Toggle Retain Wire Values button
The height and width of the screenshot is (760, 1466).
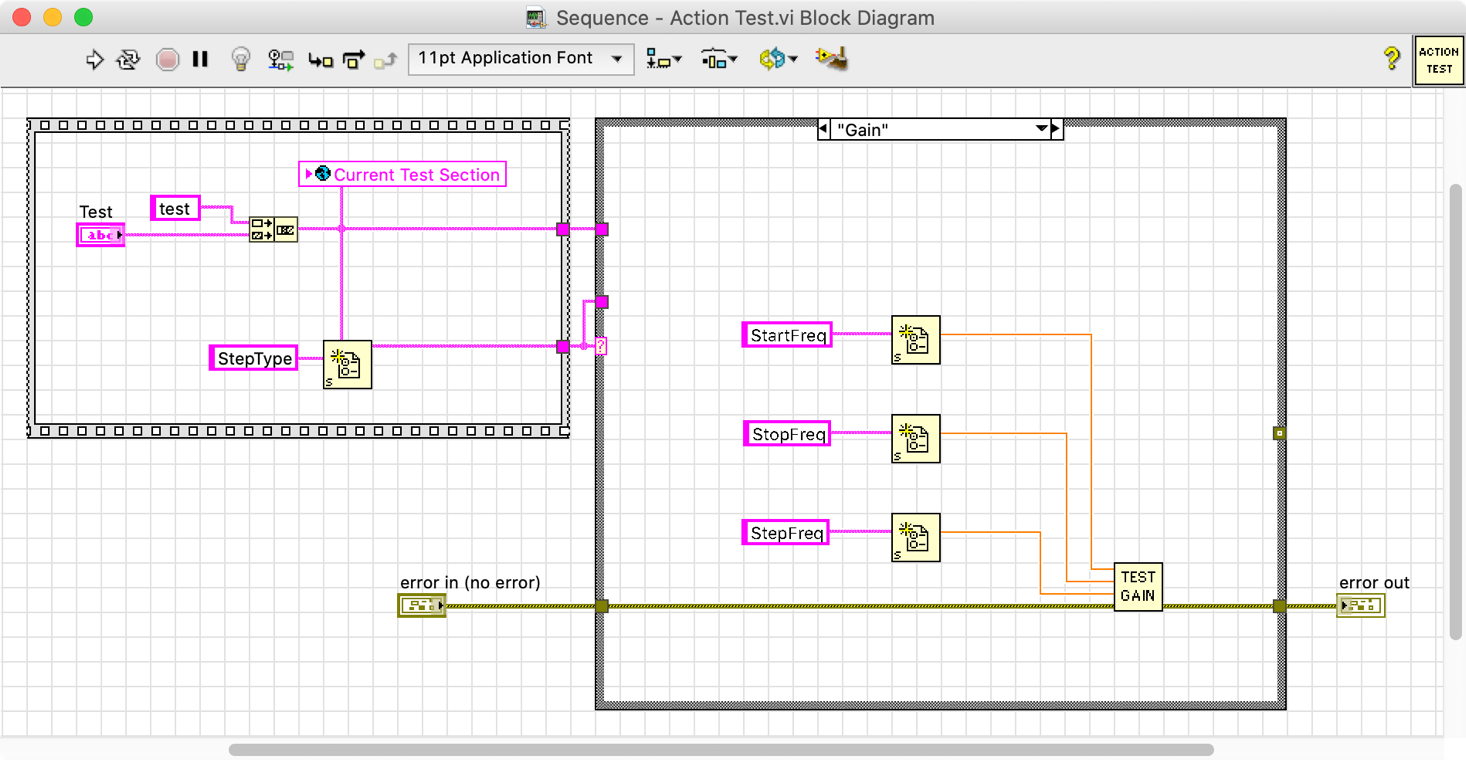(x=281, y=60)
